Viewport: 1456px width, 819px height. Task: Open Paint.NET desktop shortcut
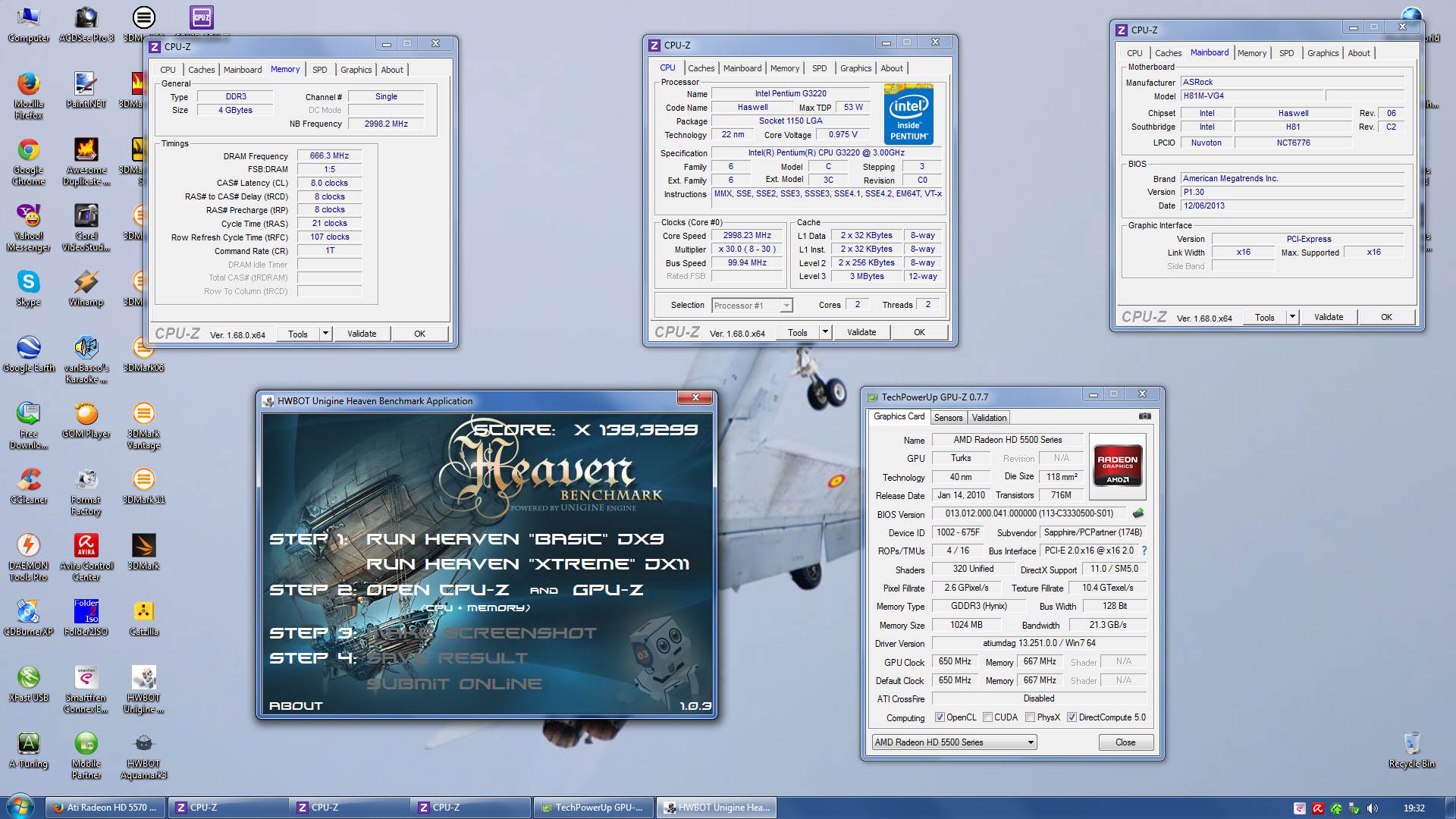point(86,89)
